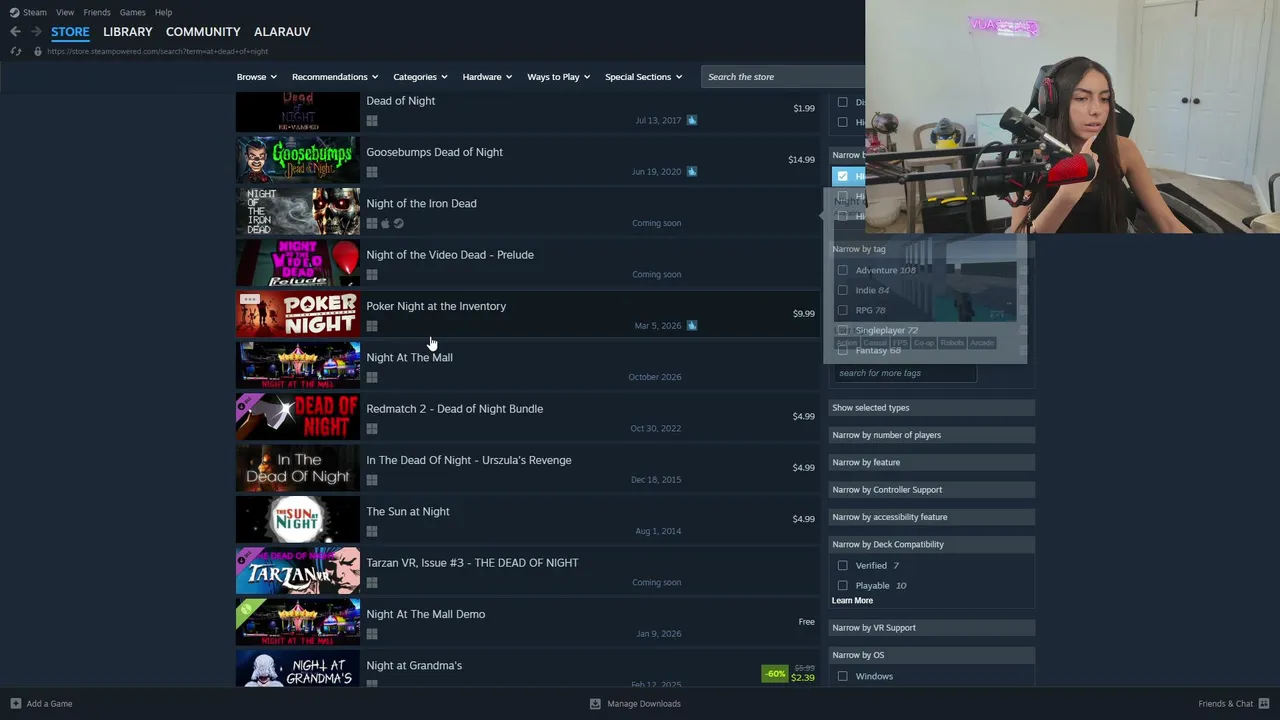Enable the Playable deck compatibility filter
This screenshot has height=720, width=1280.
coord(842,585)
